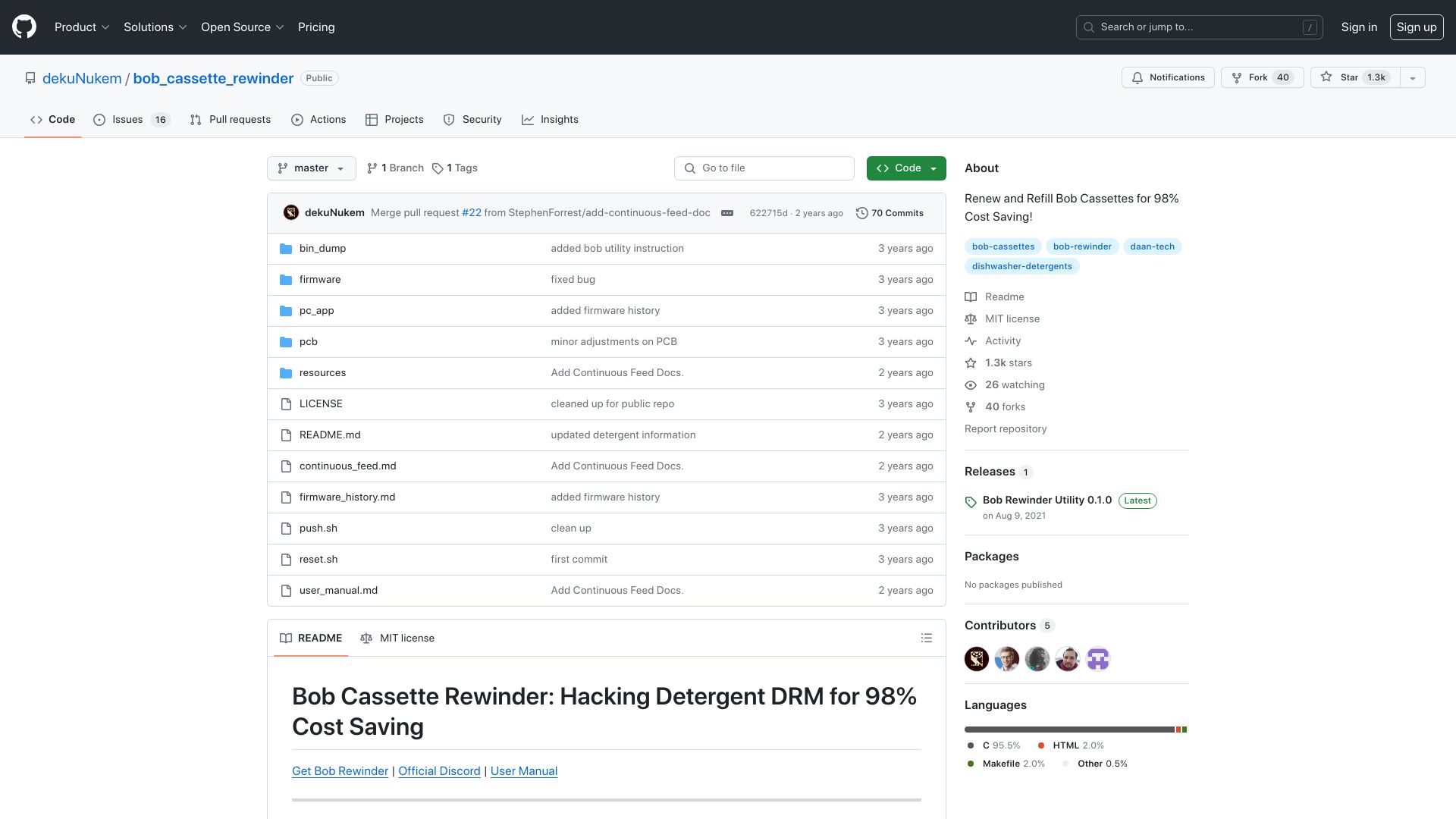
Task: Open the Projects tab
Action: (x=394, y=120)
